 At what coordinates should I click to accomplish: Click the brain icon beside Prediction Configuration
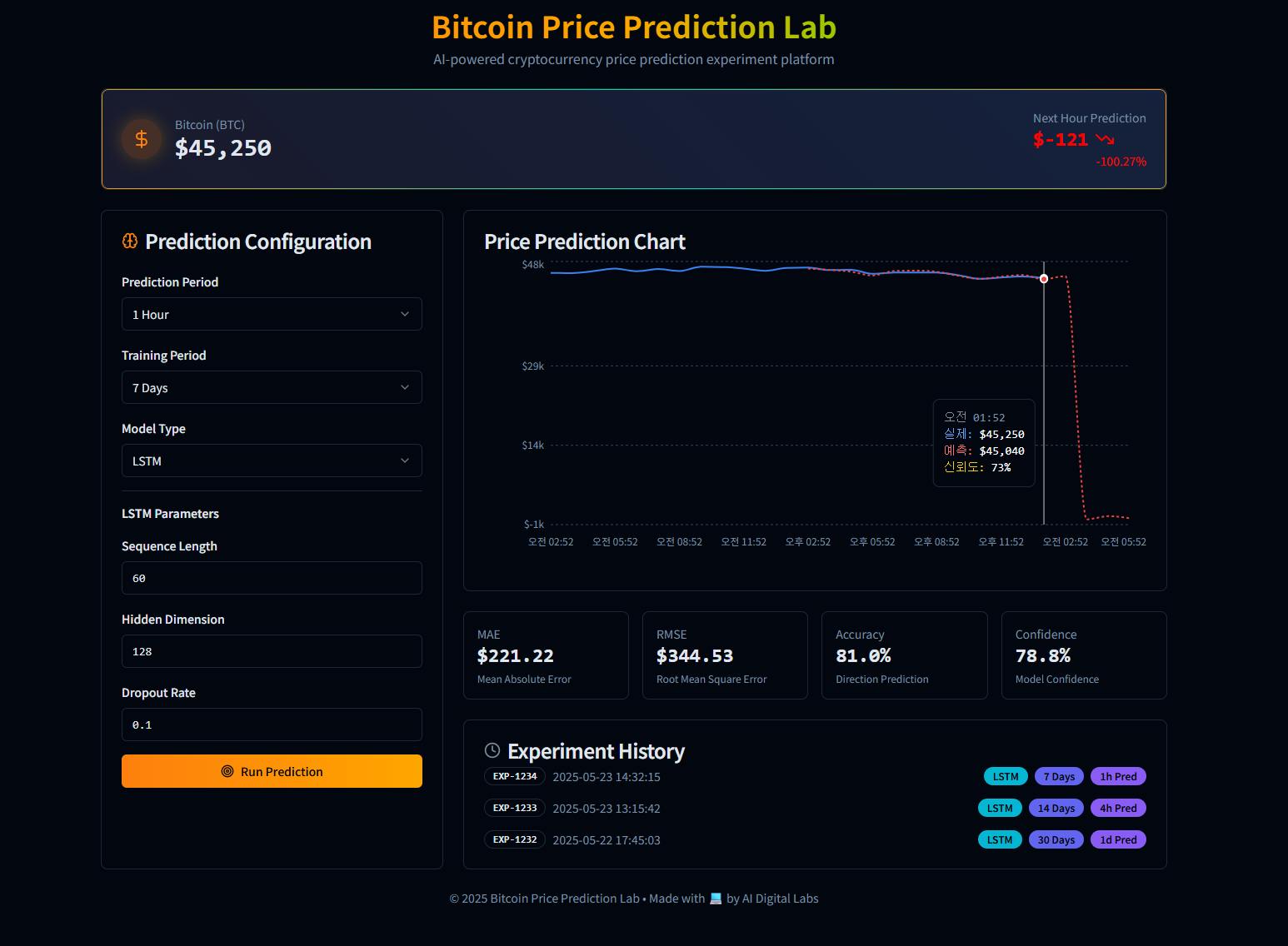[130, 241]
